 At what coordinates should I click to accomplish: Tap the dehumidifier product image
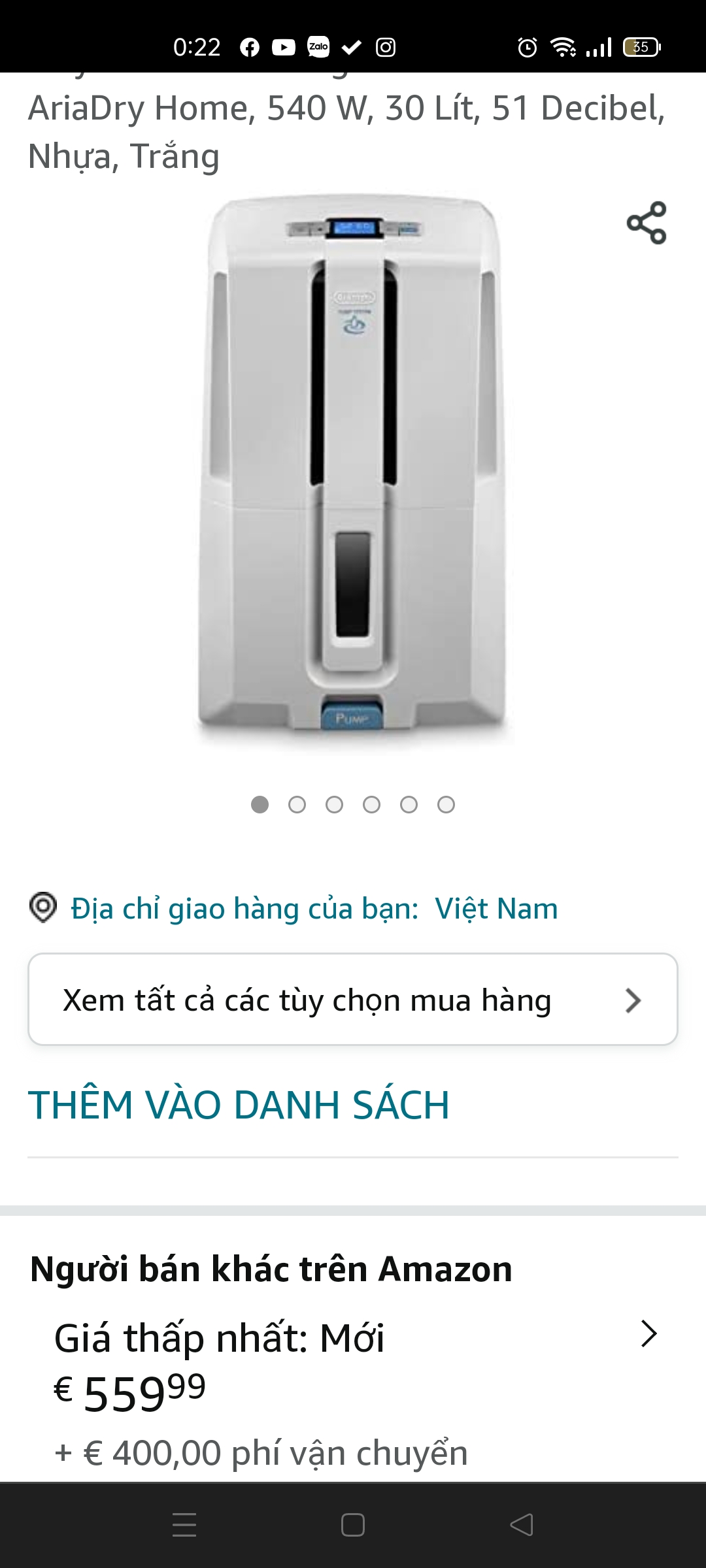353,470
